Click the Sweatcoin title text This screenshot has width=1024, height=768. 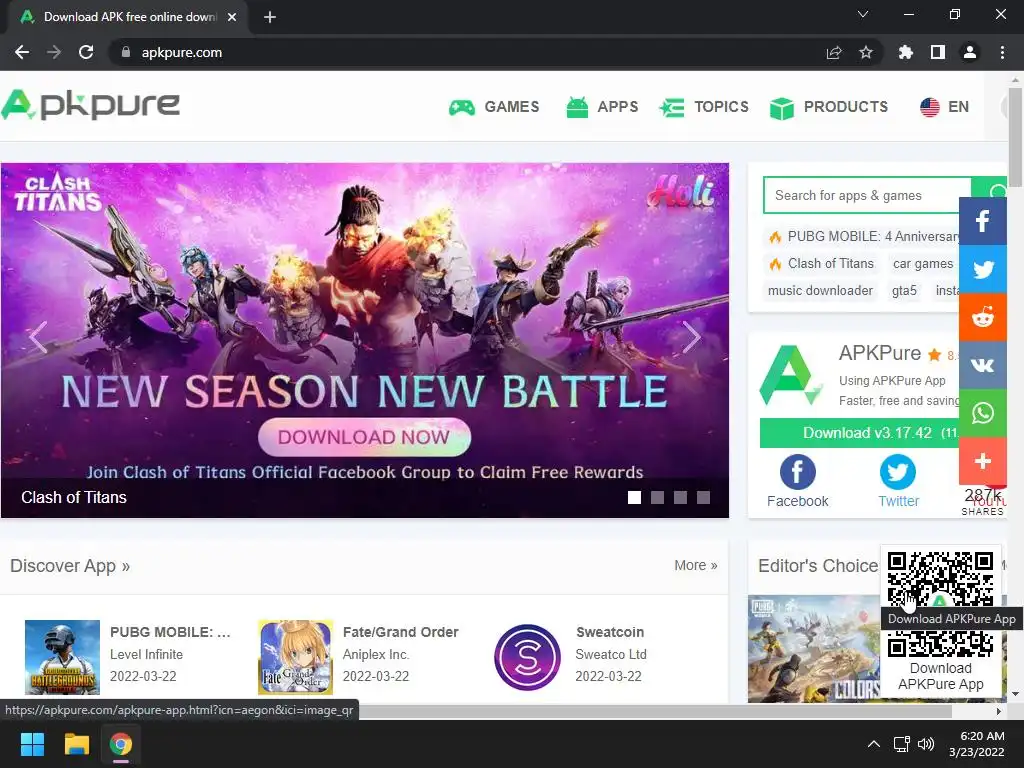[x=610, y=632]
